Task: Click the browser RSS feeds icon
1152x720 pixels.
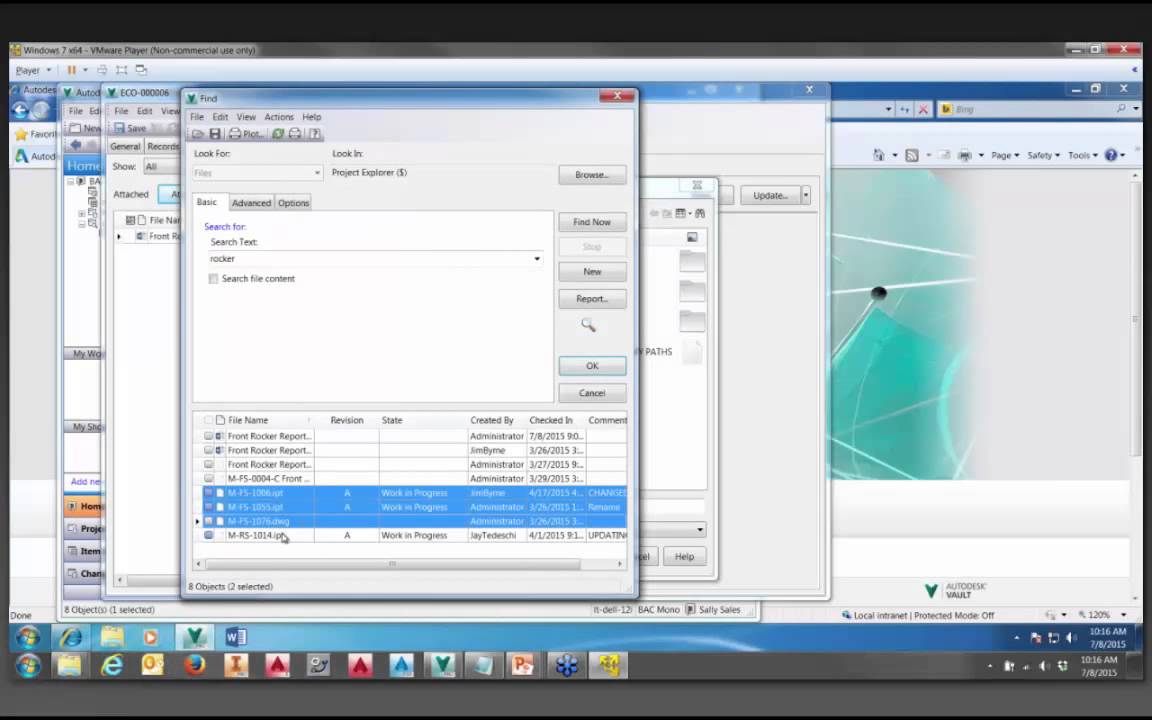Action: coord(912,155)
